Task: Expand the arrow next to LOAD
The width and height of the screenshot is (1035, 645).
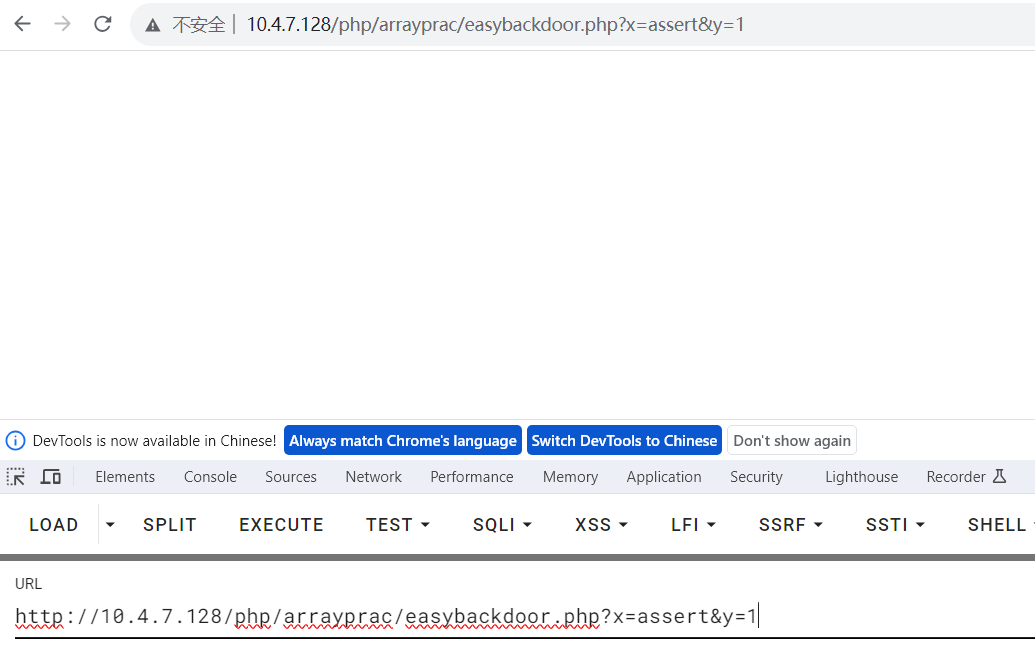Action: (110, 525)
